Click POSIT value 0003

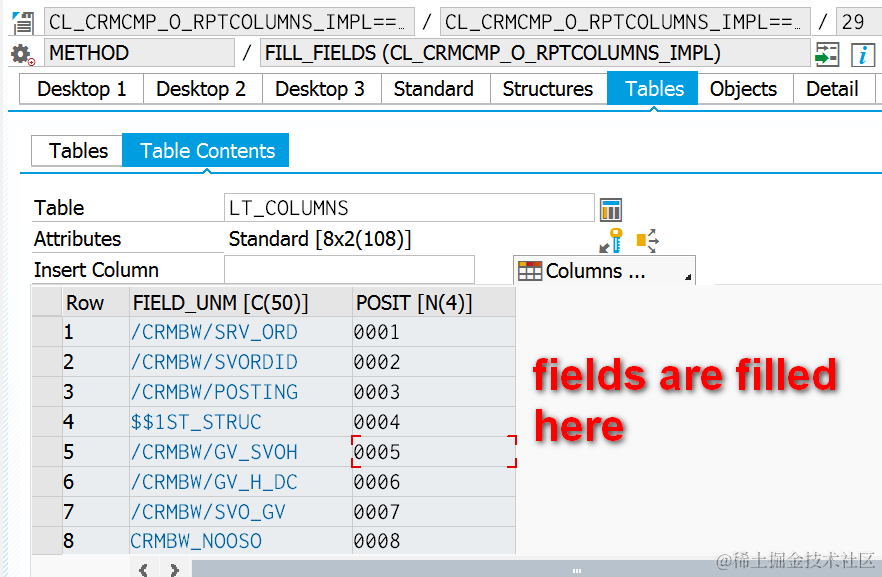[434, 391]
